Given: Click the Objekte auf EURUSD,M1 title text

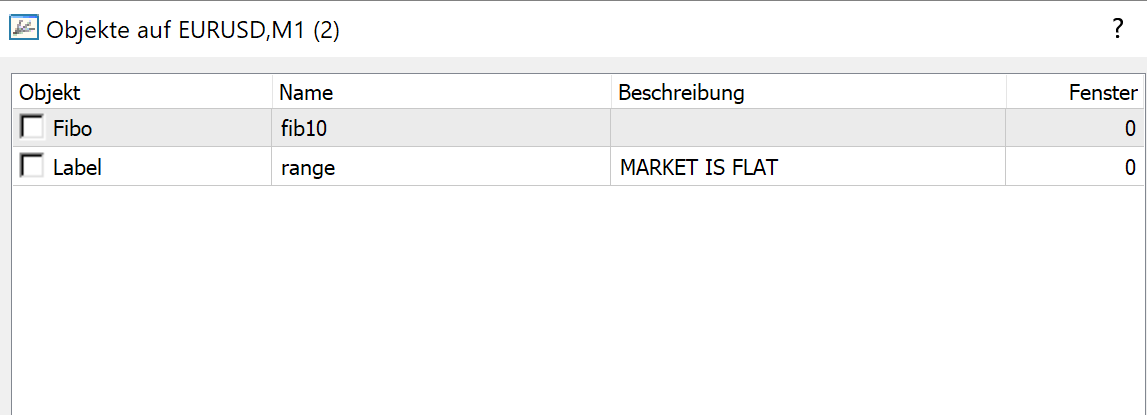Looking at the screenshot, I should pos(192,30).
